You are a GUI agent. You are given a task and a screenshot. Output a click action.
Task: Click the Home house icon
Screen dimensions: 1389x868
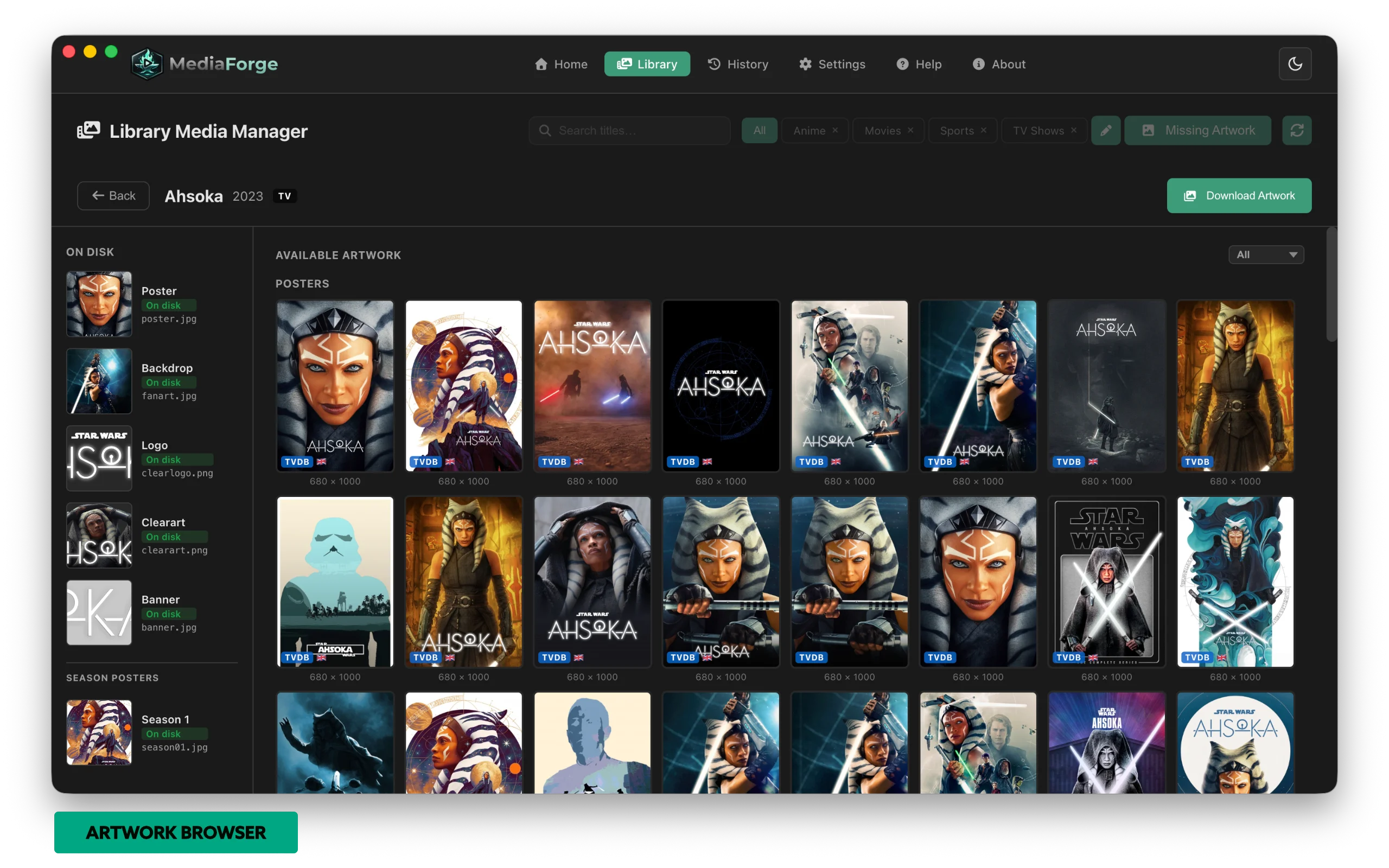point(541,65)
